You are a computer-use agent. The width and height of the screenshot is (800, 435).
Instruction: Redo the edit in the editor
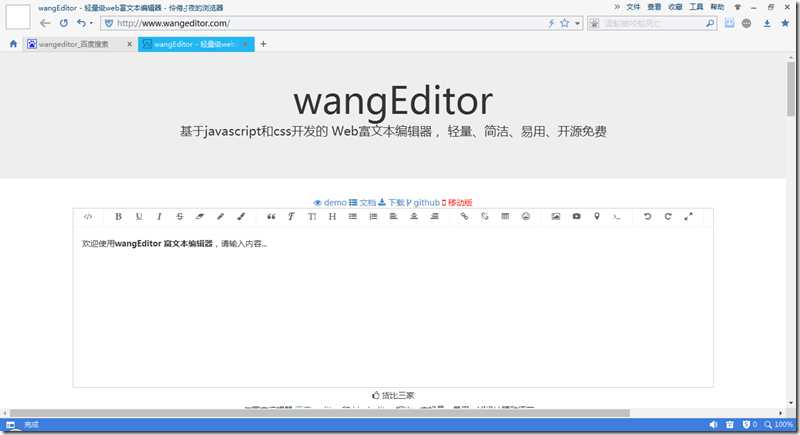point(668,217)
